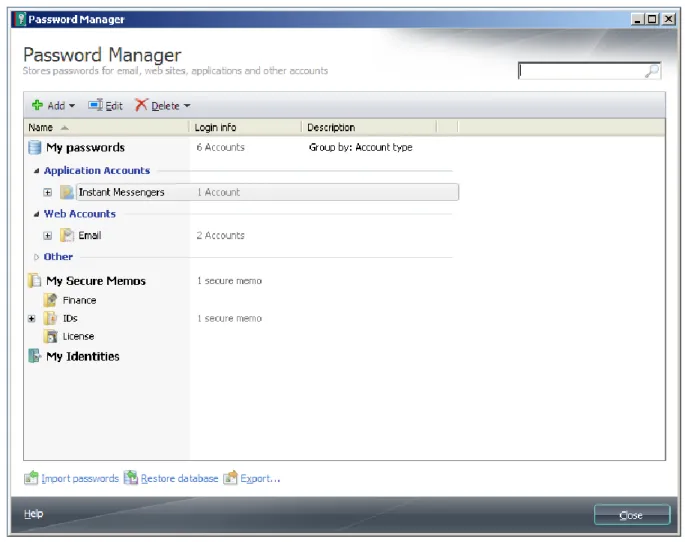
Task: Select the My passwords row label
Action: pyautogui.click(x=86, y=148)
